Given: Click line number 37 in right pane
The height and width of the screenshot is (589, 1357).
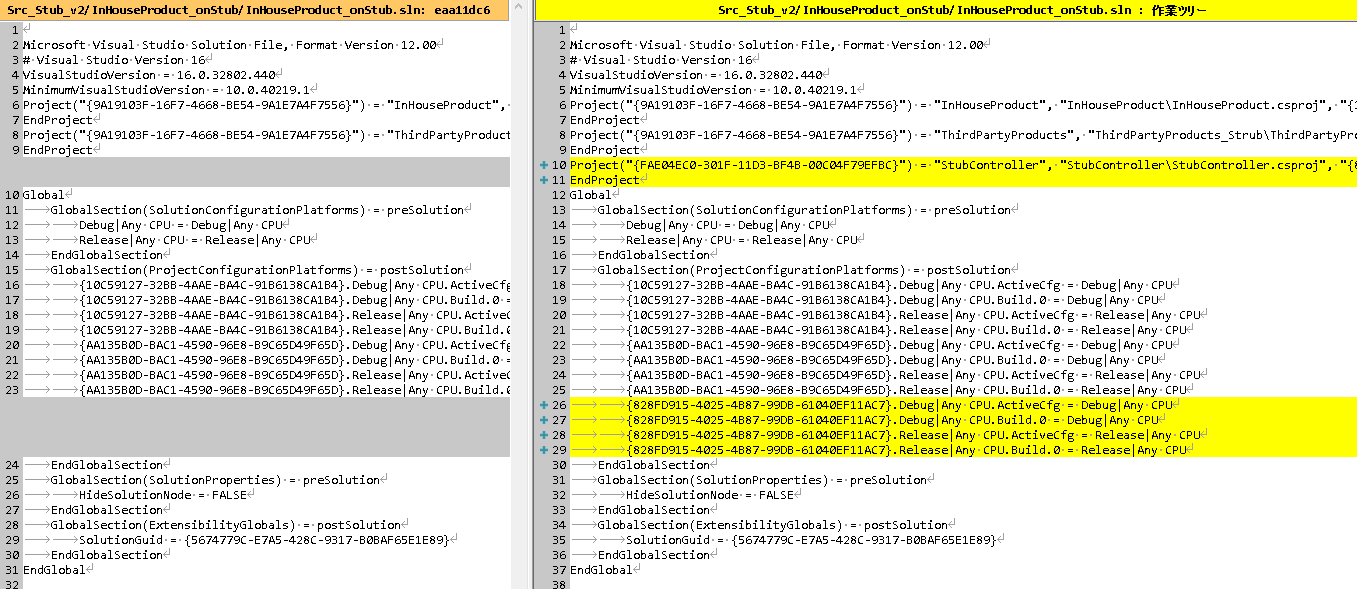Looking at the screenshot, I should click(x=558, y=569).
